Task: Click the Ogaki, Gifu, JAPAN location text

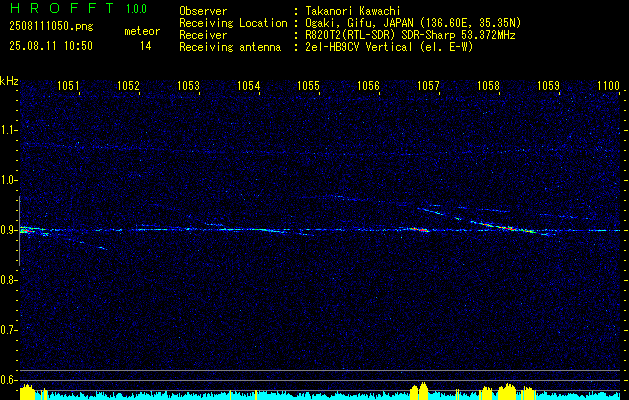Action: (415, 23)
